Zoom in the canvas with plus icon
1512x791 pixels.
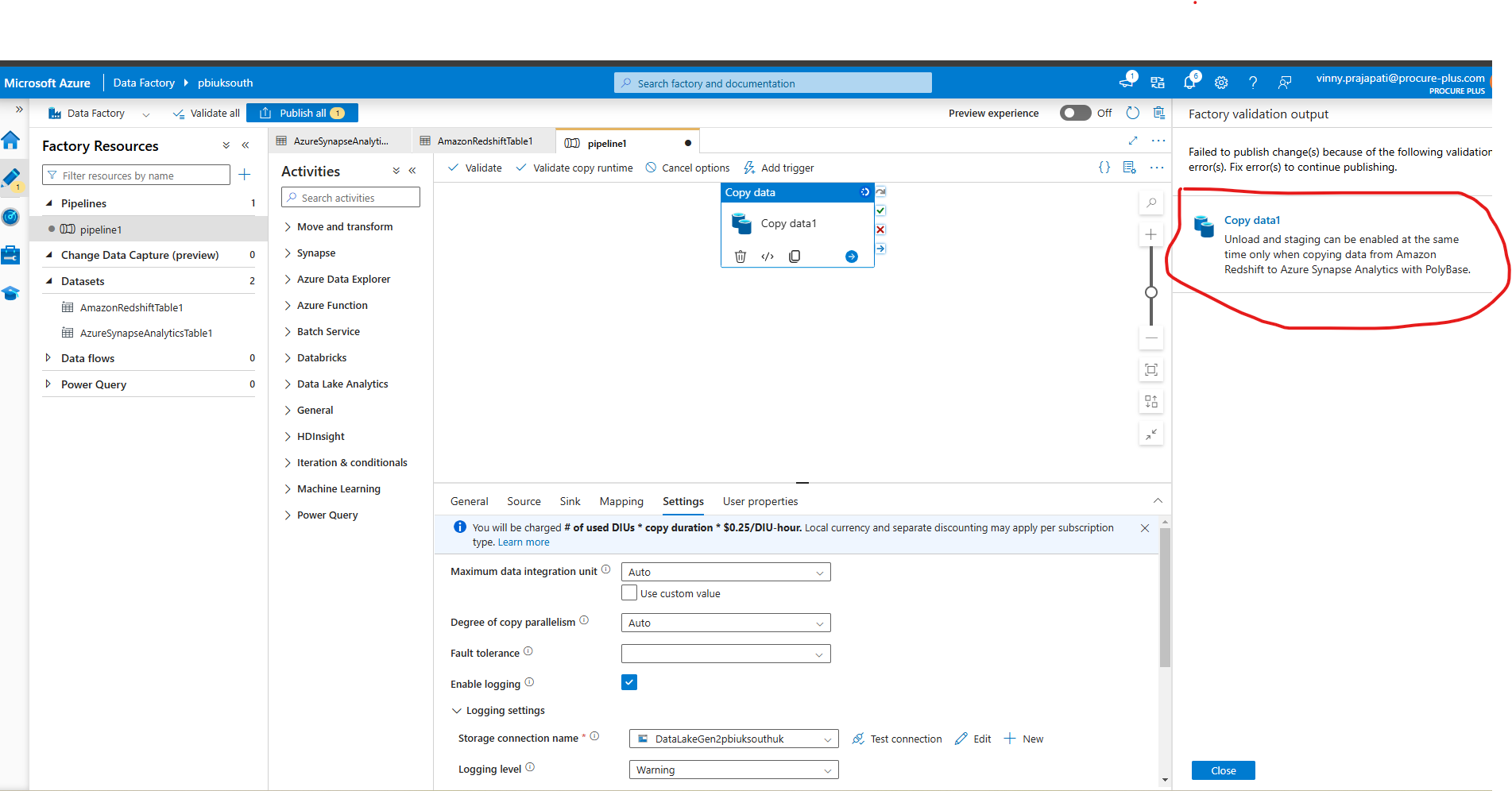click(x=1151, y=234)
